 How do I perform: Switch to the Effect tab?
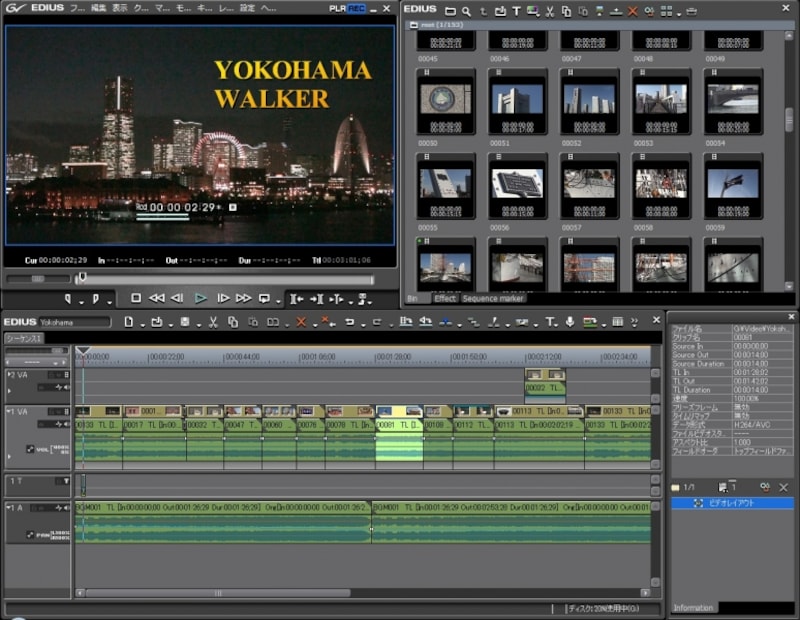click(445, 298)
